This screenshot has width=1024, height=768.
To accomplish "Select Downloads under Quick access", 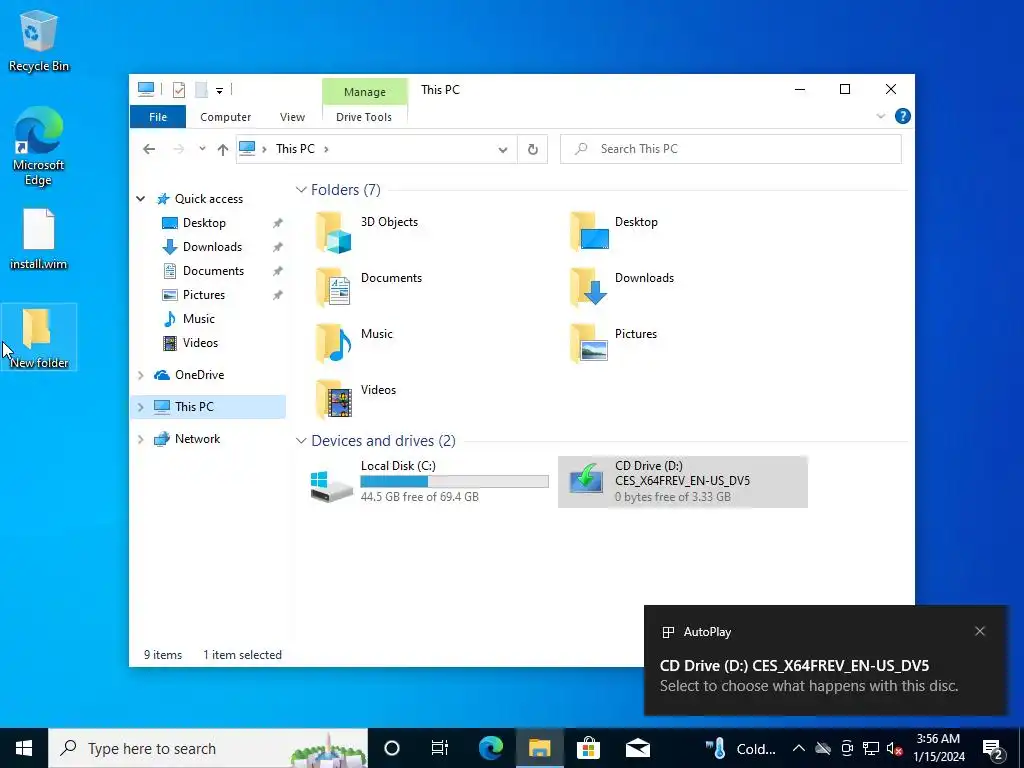I will [x=212, y=247].
